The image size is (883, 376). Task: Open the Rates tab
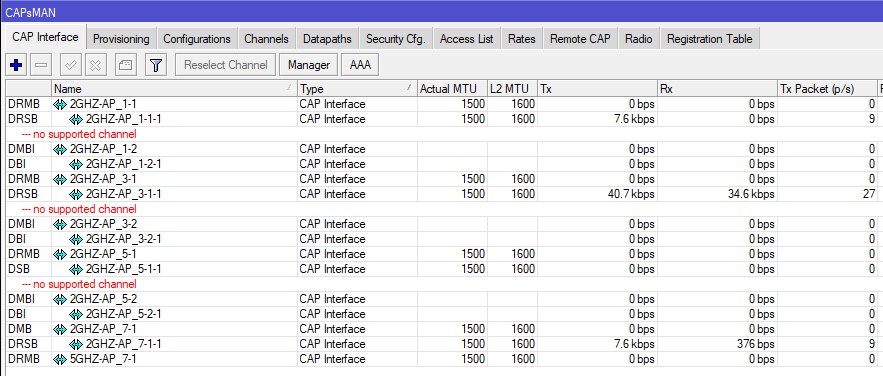pos(521,39)
